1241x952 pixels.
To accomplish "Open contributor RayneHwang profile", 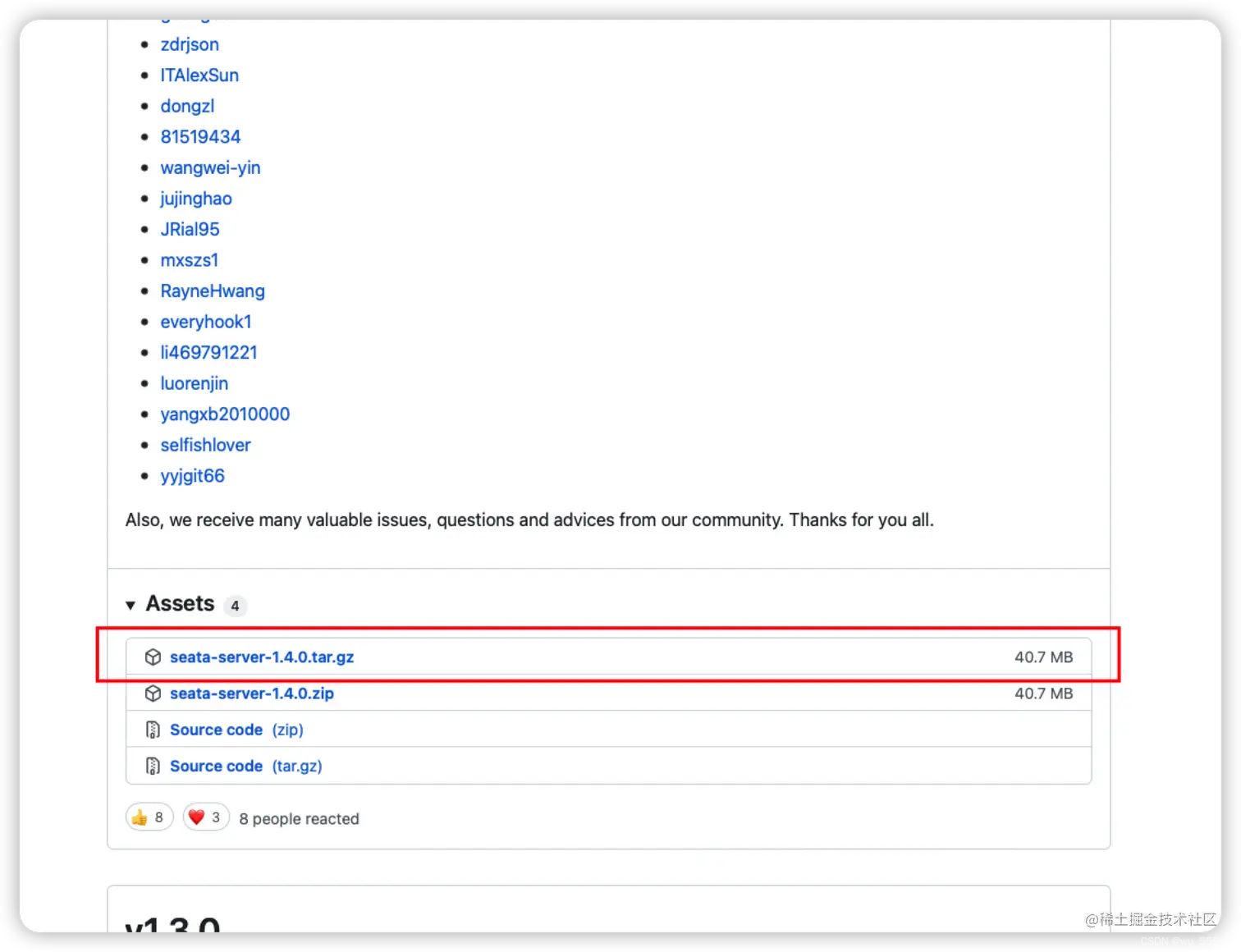I will (x=213, y=291).
